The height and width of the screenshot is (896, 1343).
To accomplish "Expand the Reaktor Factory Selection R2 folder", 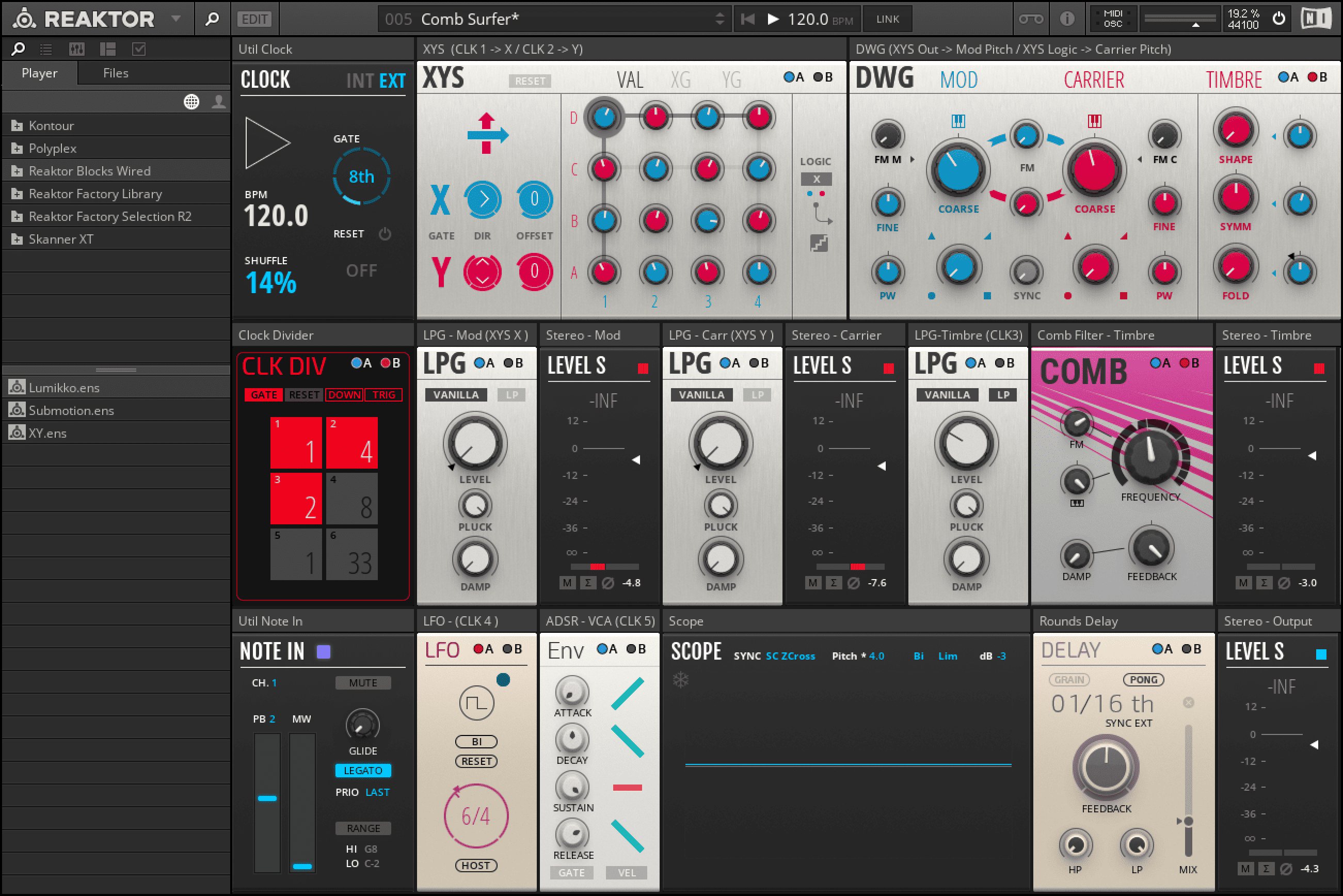I will 17,217.
